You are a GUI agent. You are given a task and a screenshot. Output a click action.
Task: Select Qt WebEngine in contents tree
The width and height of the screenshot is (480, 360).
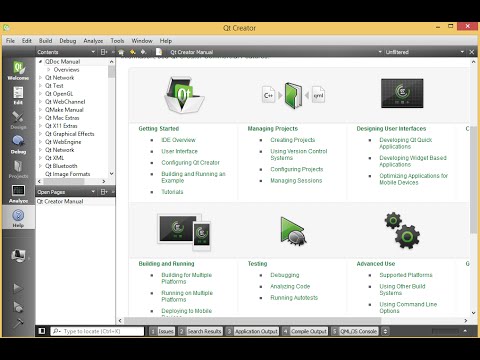click(x=63, y=142)
